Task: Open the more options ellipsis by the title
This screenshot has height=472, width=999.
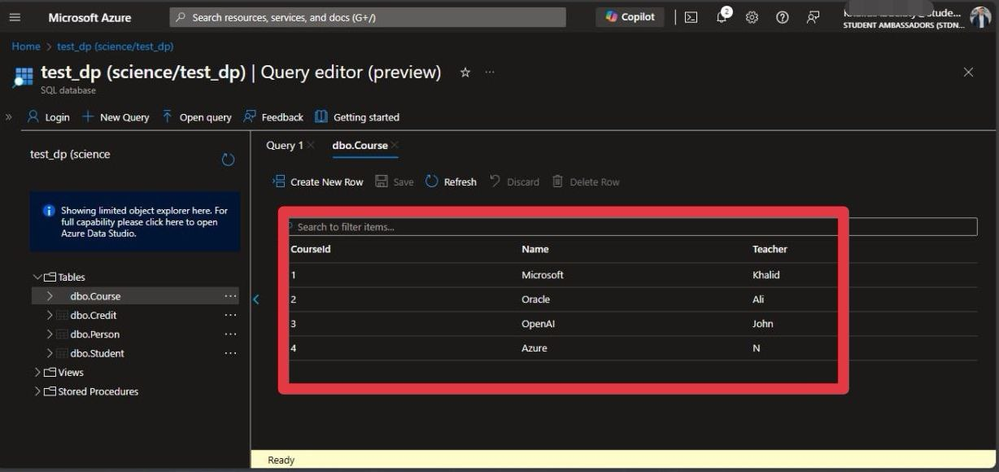Action: click(x=489, y=73)
